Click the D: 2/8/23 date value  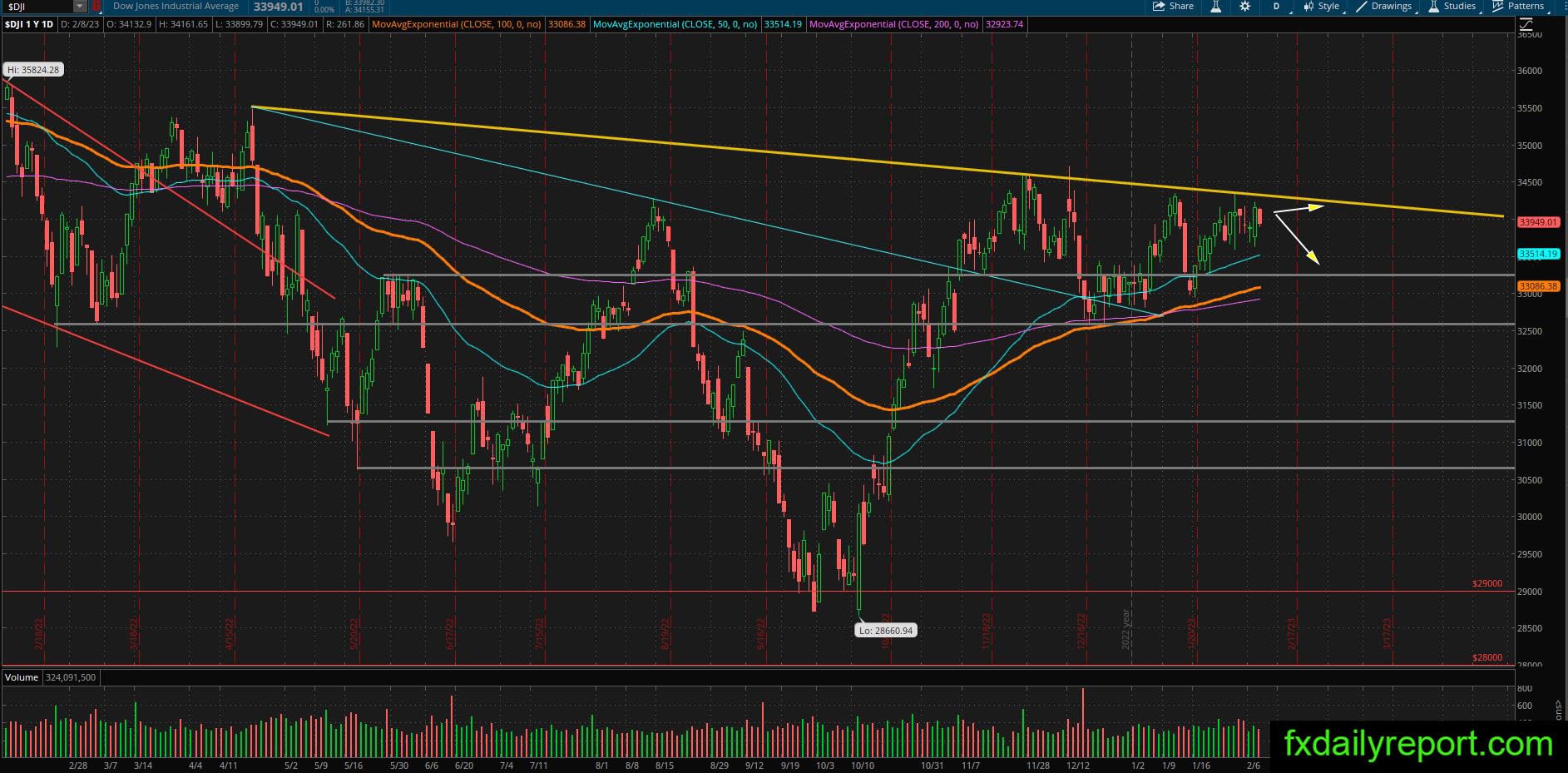tap(81, 25)
